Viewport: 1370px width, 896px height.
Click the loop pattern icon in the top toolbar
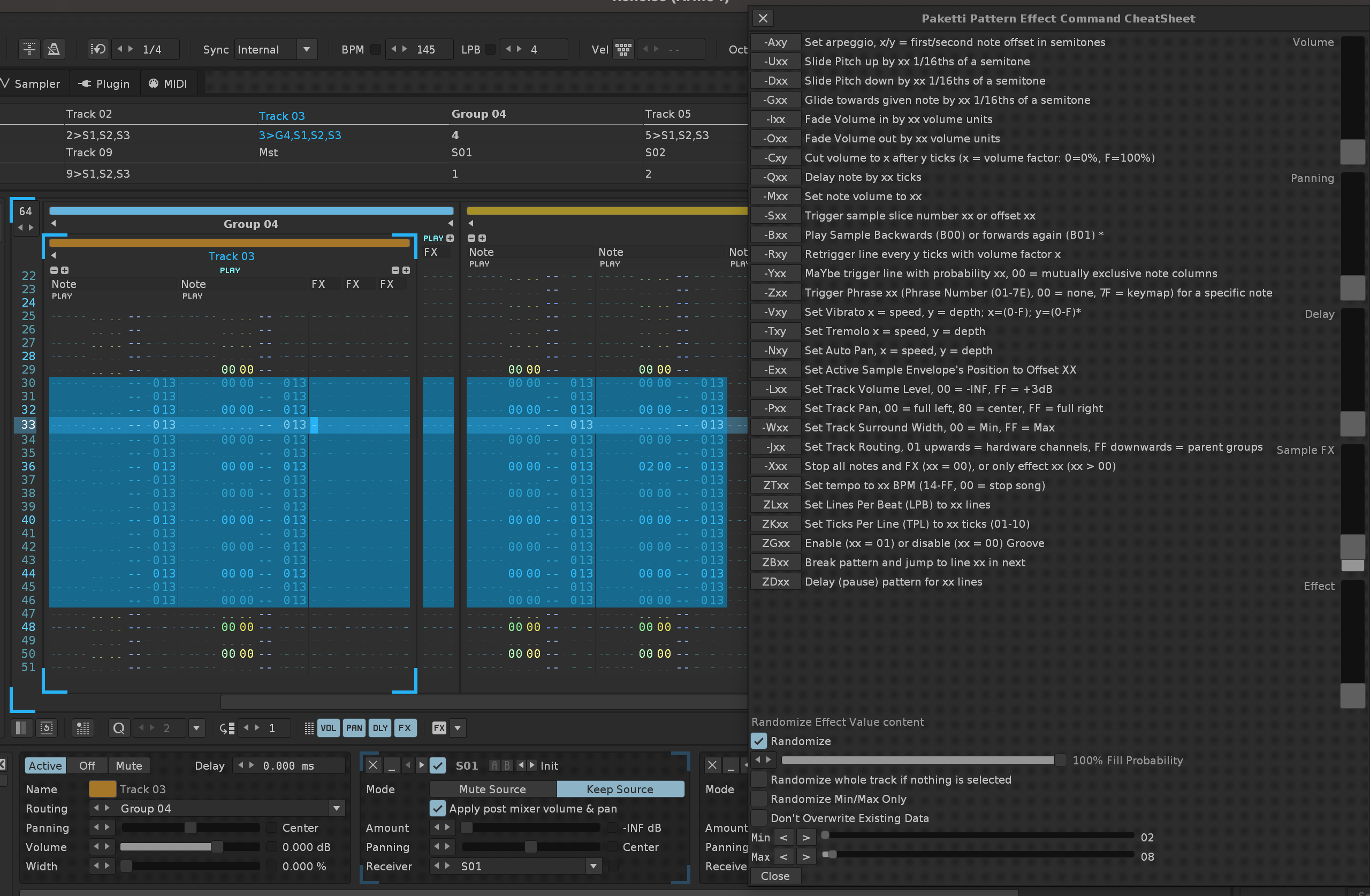point(98,50)
